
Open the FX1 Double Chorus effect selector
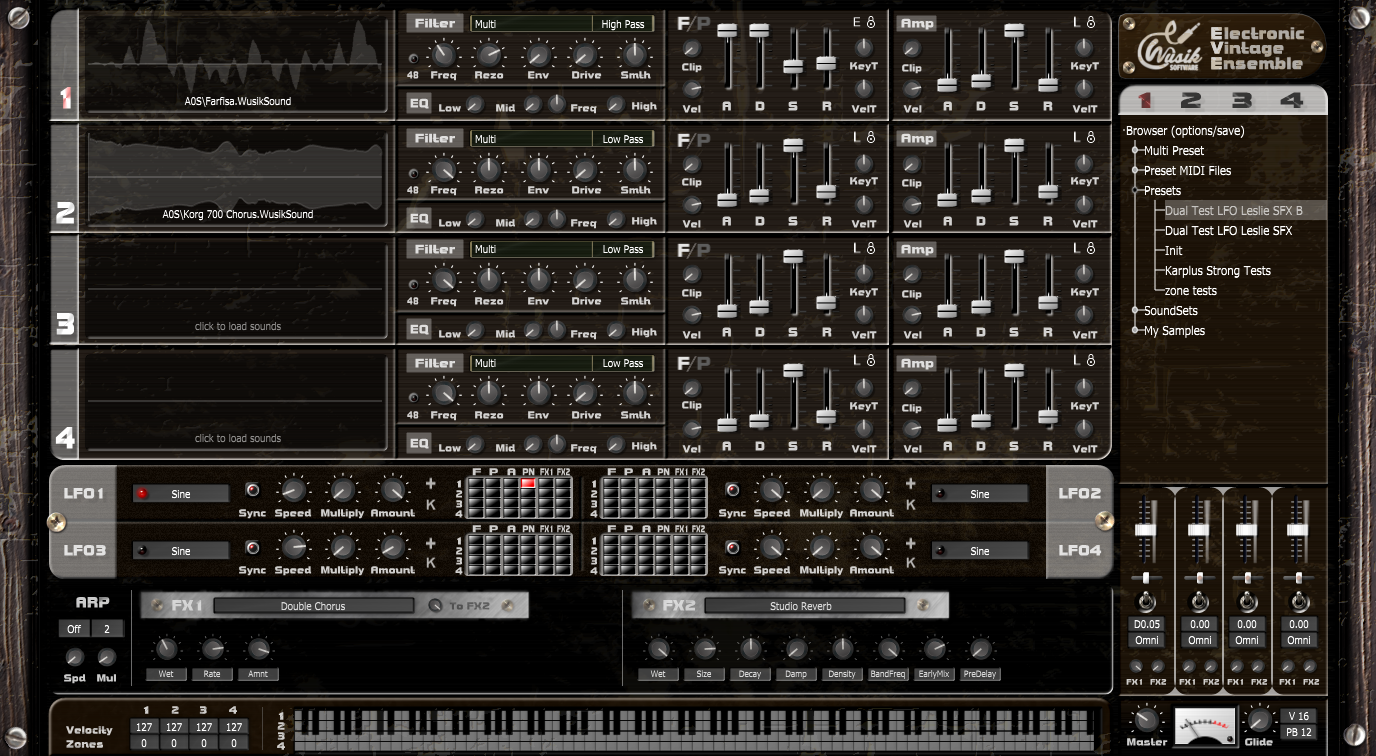(313, 606)
